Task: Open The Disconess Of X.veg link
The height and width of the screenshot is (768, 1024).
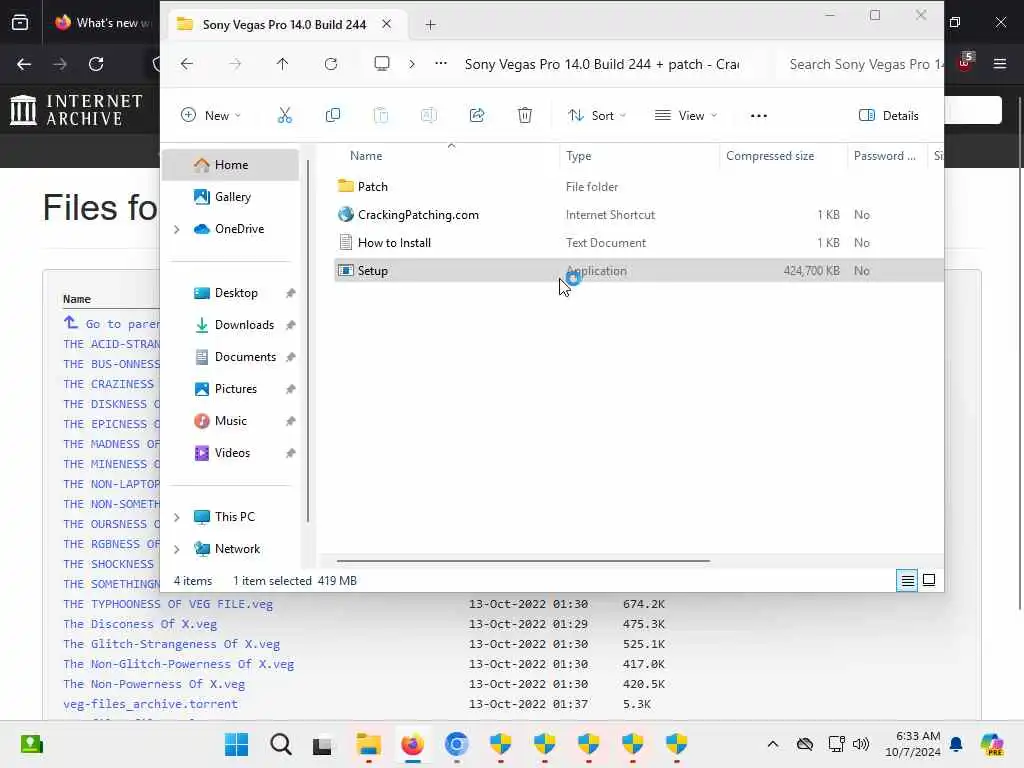Action: [140, 624]
